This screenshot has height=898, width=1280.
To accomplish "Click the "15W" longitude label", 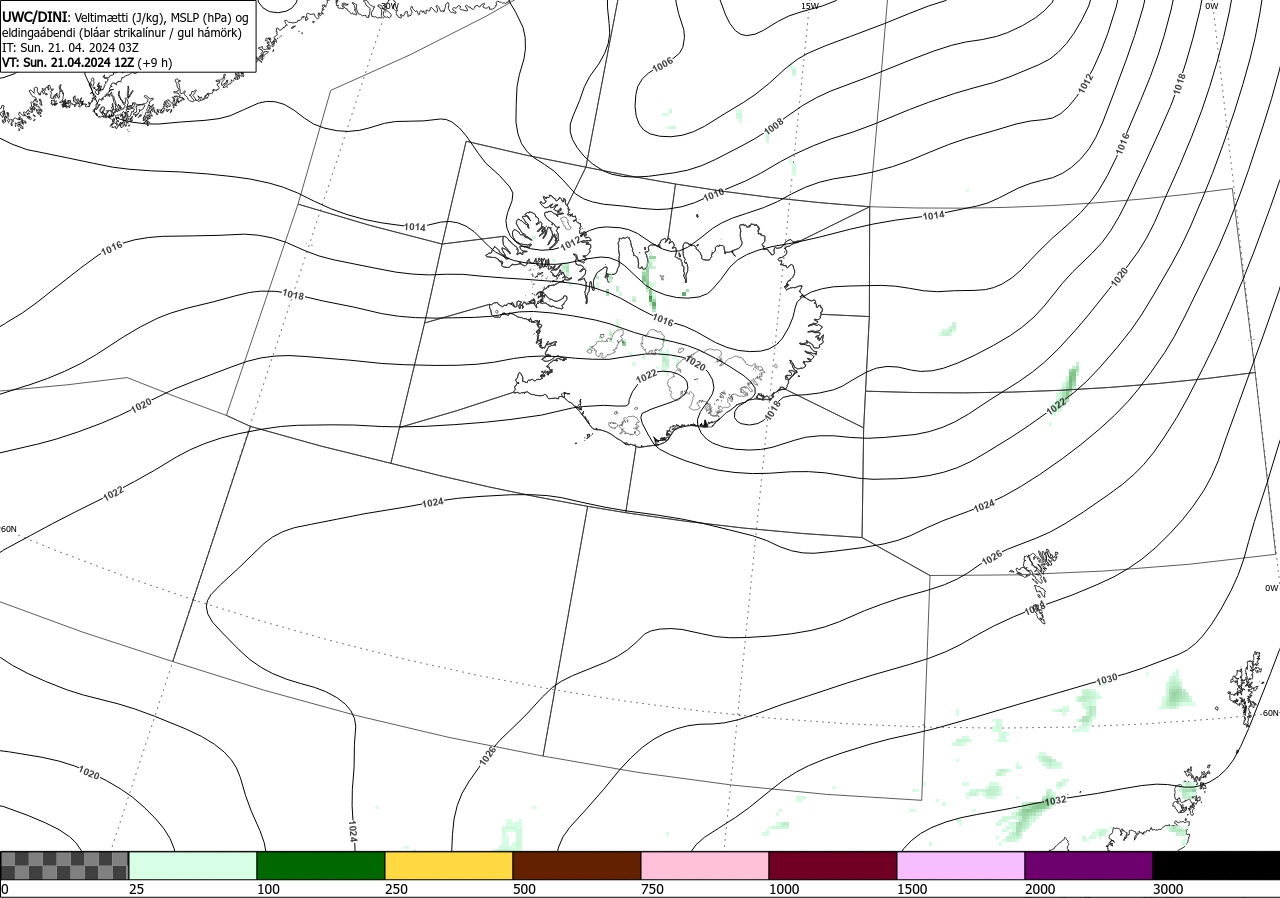I will 809,6.
